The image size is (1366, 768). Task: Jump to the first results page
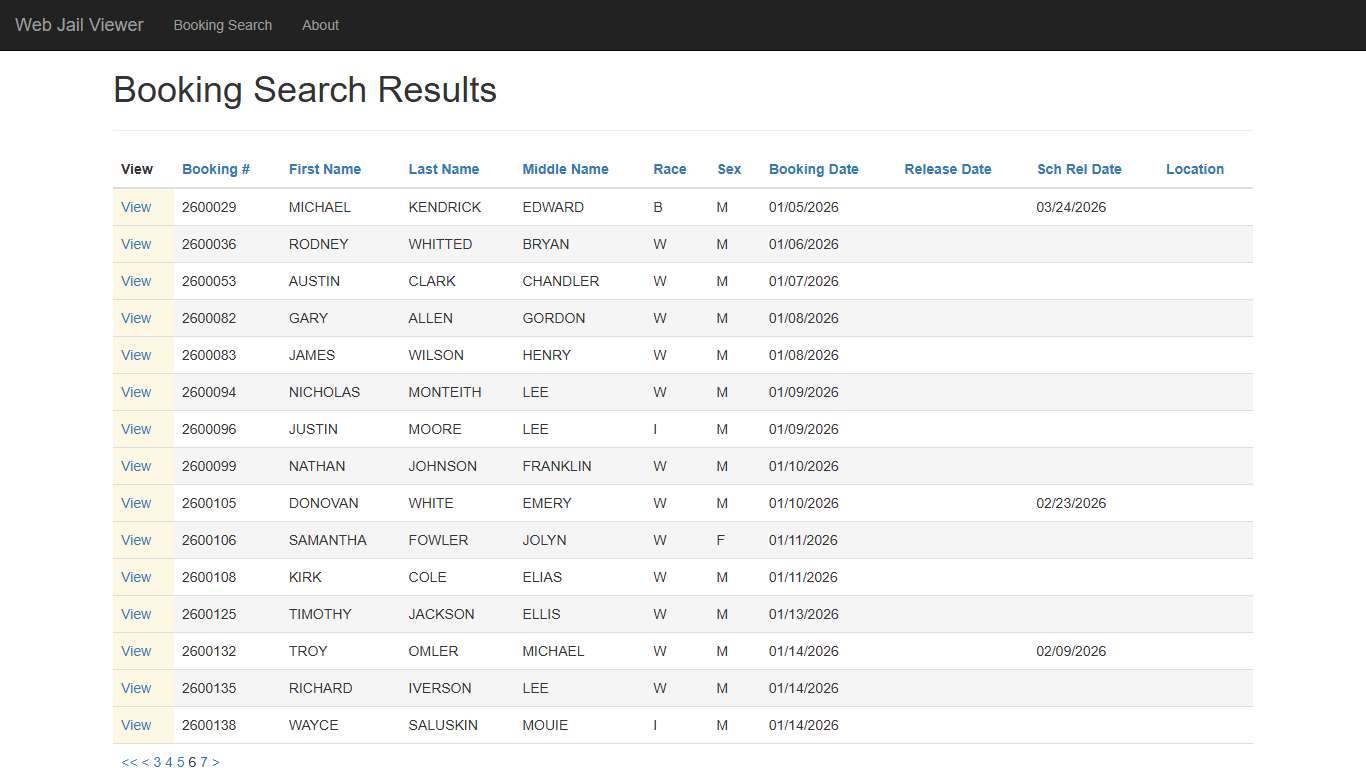click(128, 762)
